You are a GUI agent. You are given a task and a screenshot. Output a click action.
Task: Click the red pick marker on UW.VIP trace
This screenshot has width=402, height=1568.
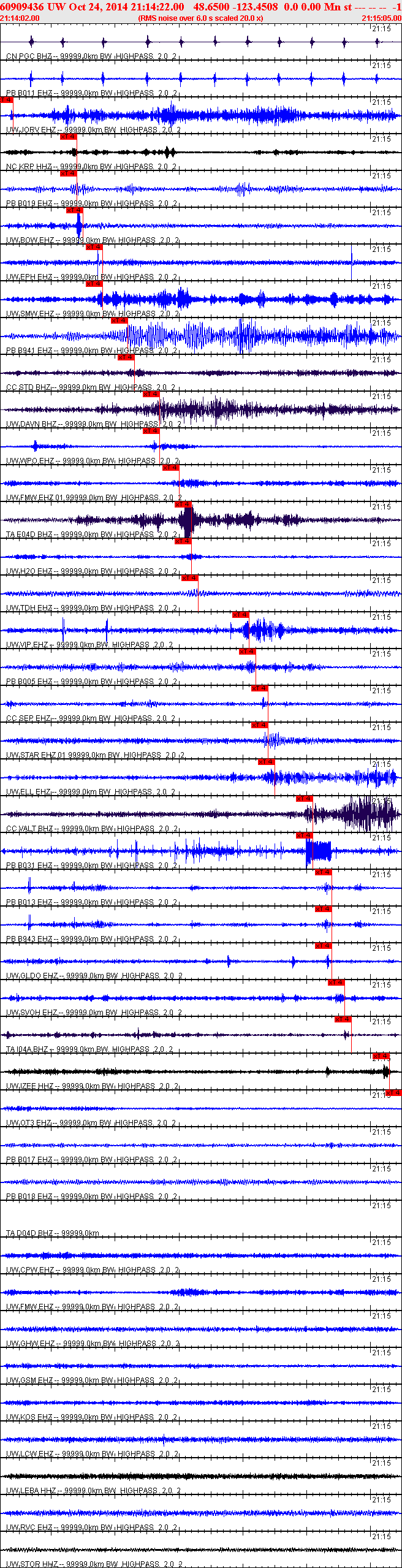coord(241,615)
